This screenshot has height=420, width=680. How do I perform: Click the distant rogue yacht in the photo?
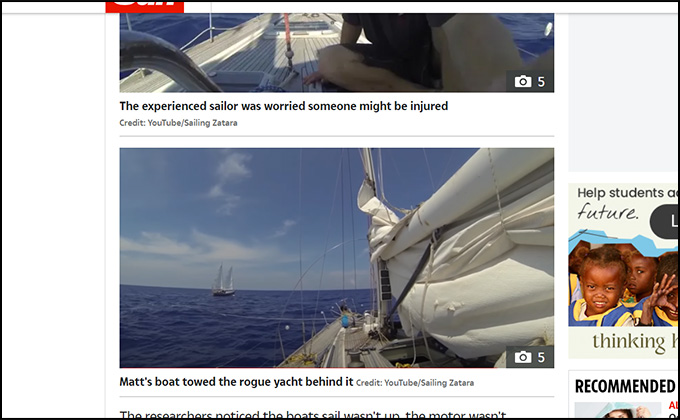[223, 280]
